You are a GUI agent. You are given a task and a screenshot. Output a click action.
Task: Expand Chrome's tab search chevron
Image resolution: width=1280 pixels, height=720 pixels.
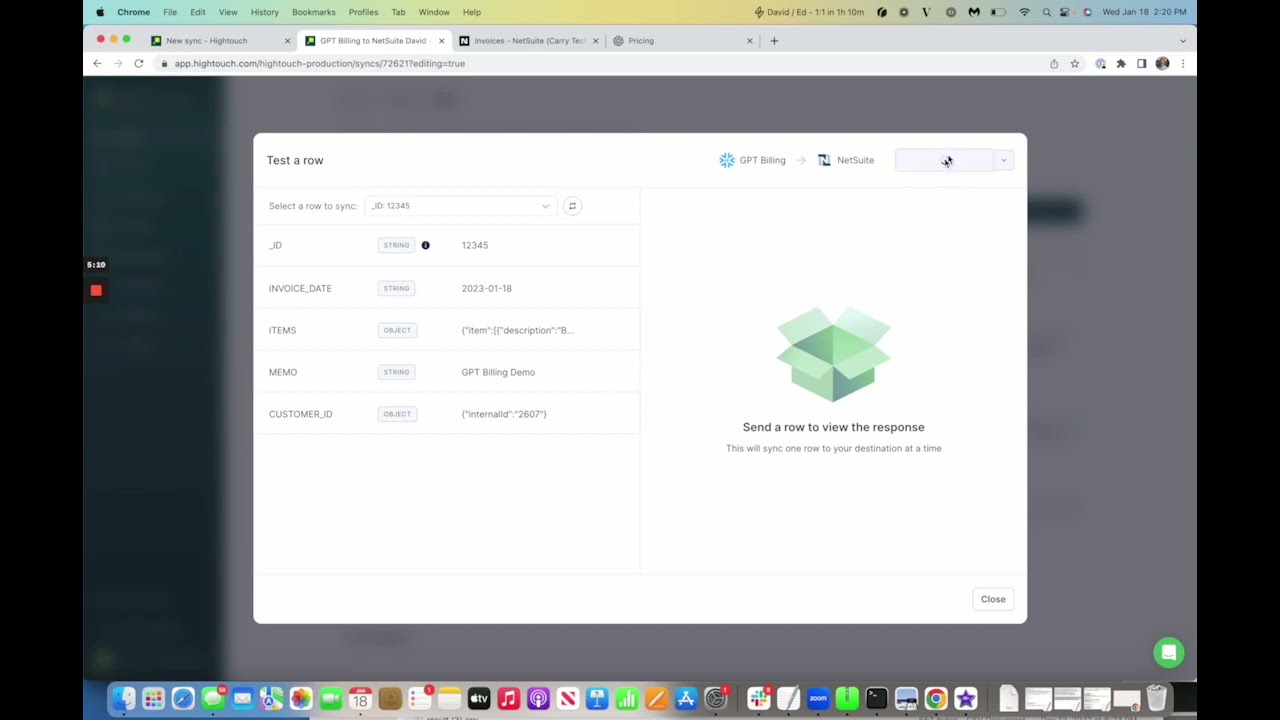[x=1183, y=41]
